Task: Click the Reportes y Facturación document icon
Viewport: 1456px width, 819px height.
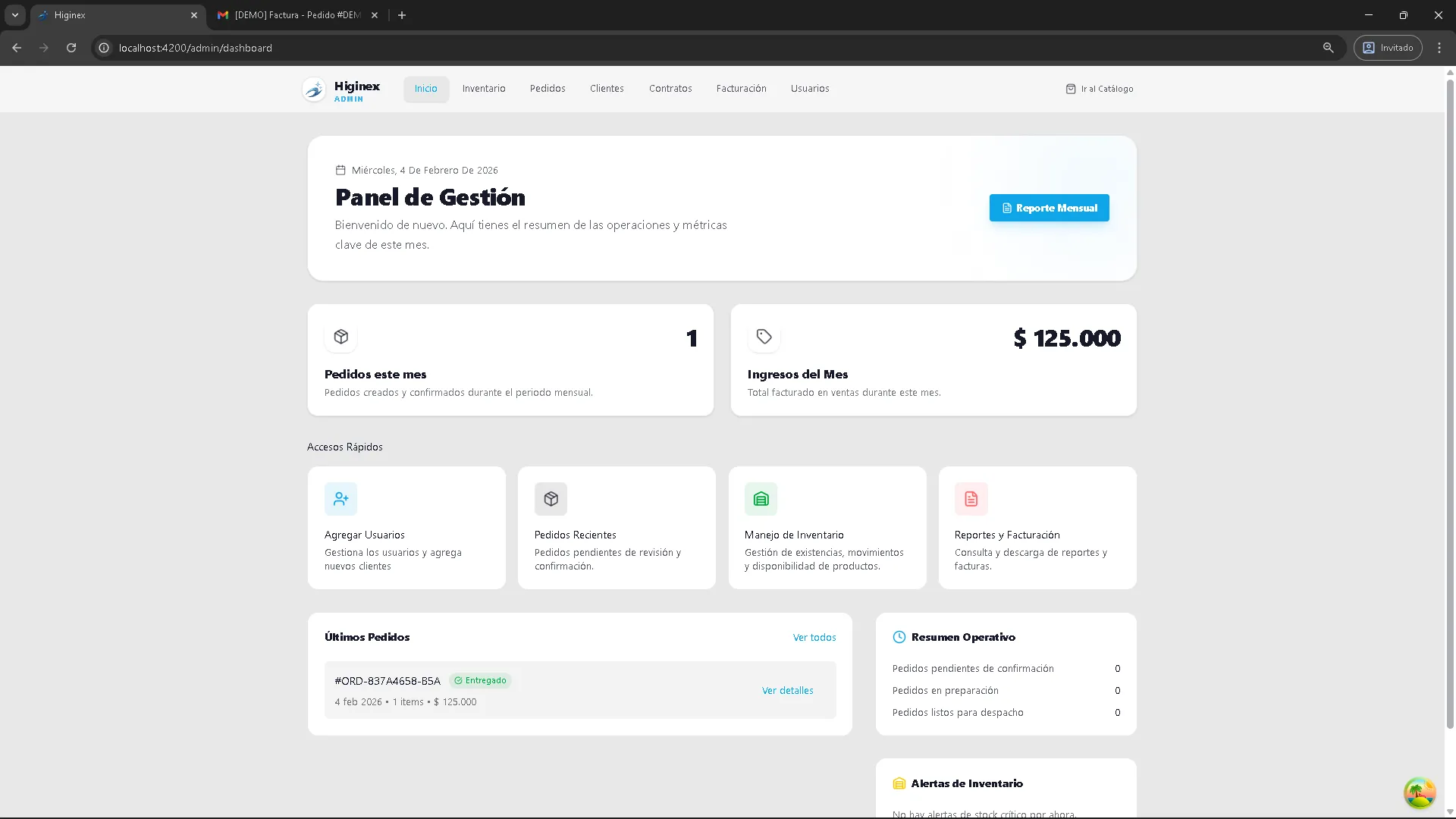Action: click(971, 499)
